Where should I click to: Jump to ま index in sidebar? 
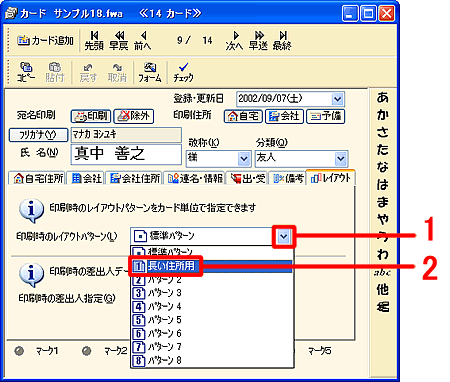coord(382,202)
